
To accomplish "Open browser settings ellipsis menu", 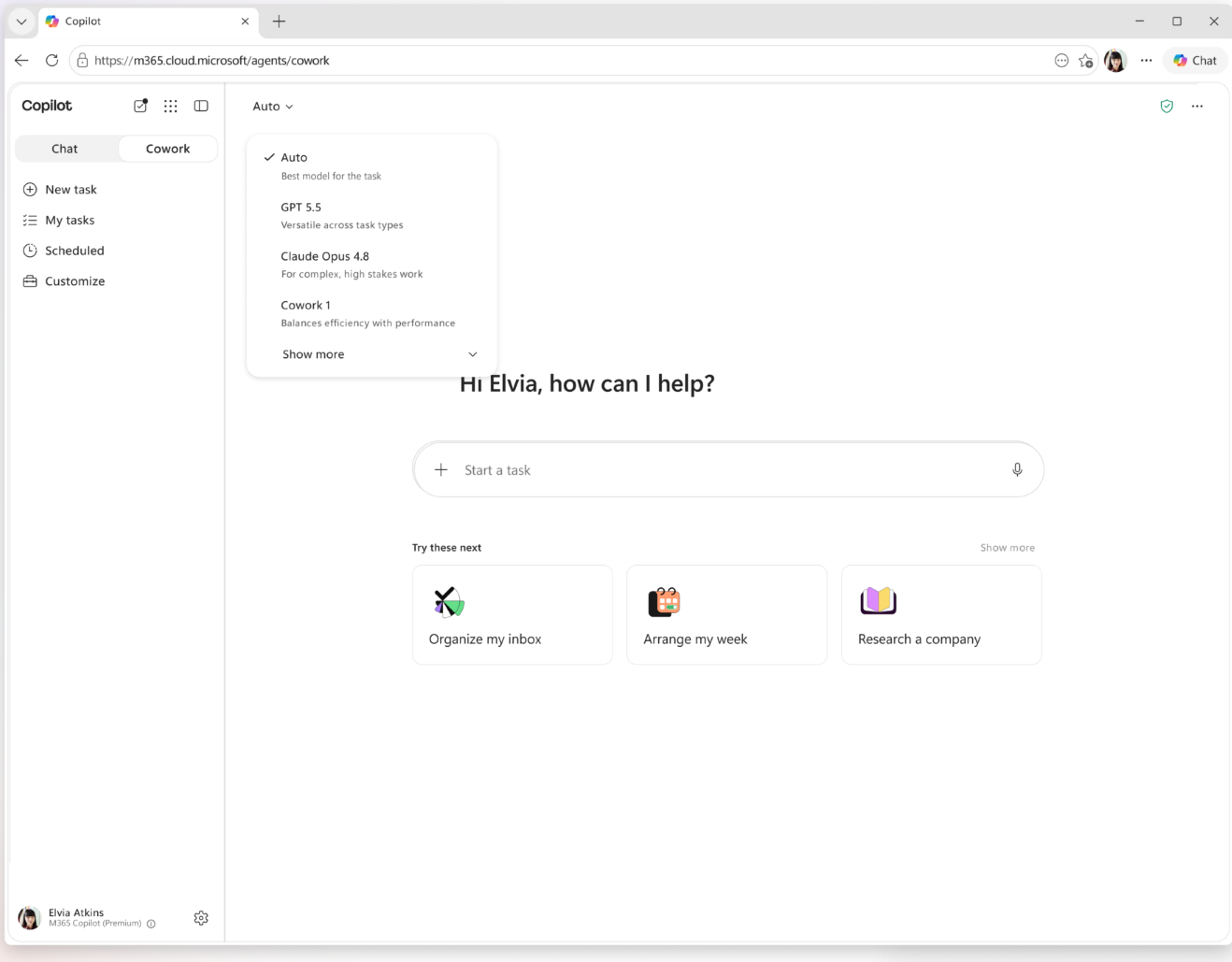I will pos(1146,61).
